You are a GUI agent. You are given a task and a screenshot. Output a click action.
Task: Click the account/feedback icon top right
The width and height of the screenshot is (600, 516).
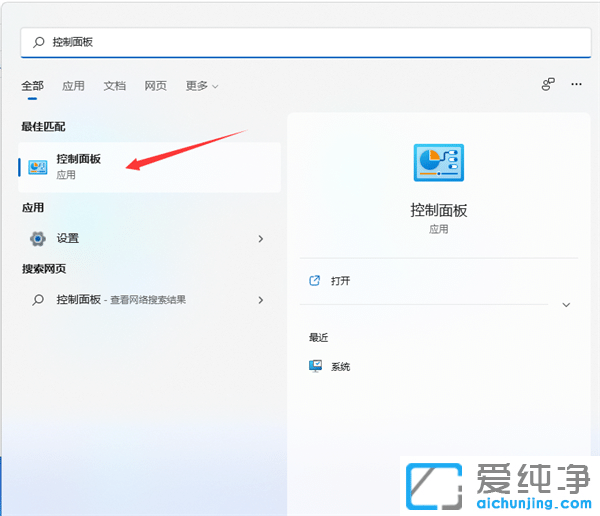click(x=548, y=84)
